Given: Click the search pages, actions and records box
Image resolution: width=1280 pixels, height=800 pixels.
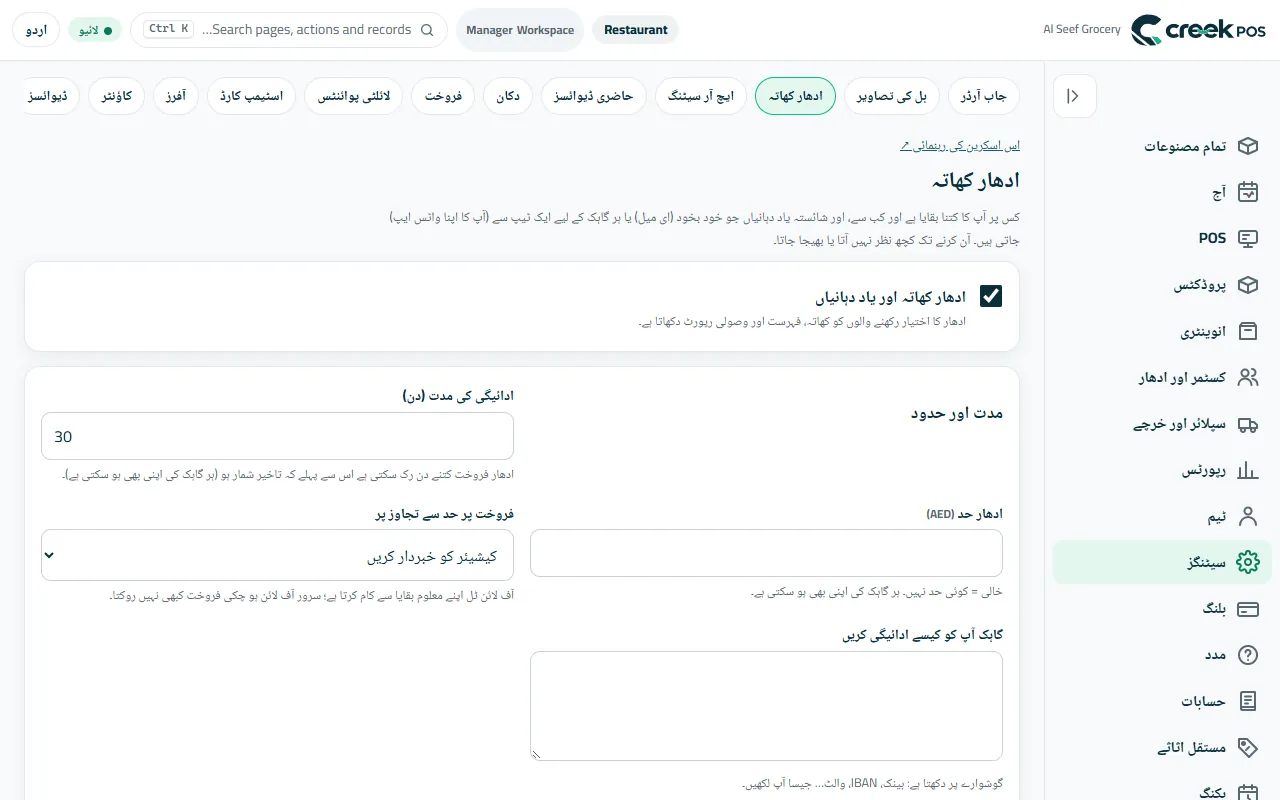Looking at the screenshot, I should [289, 30].
